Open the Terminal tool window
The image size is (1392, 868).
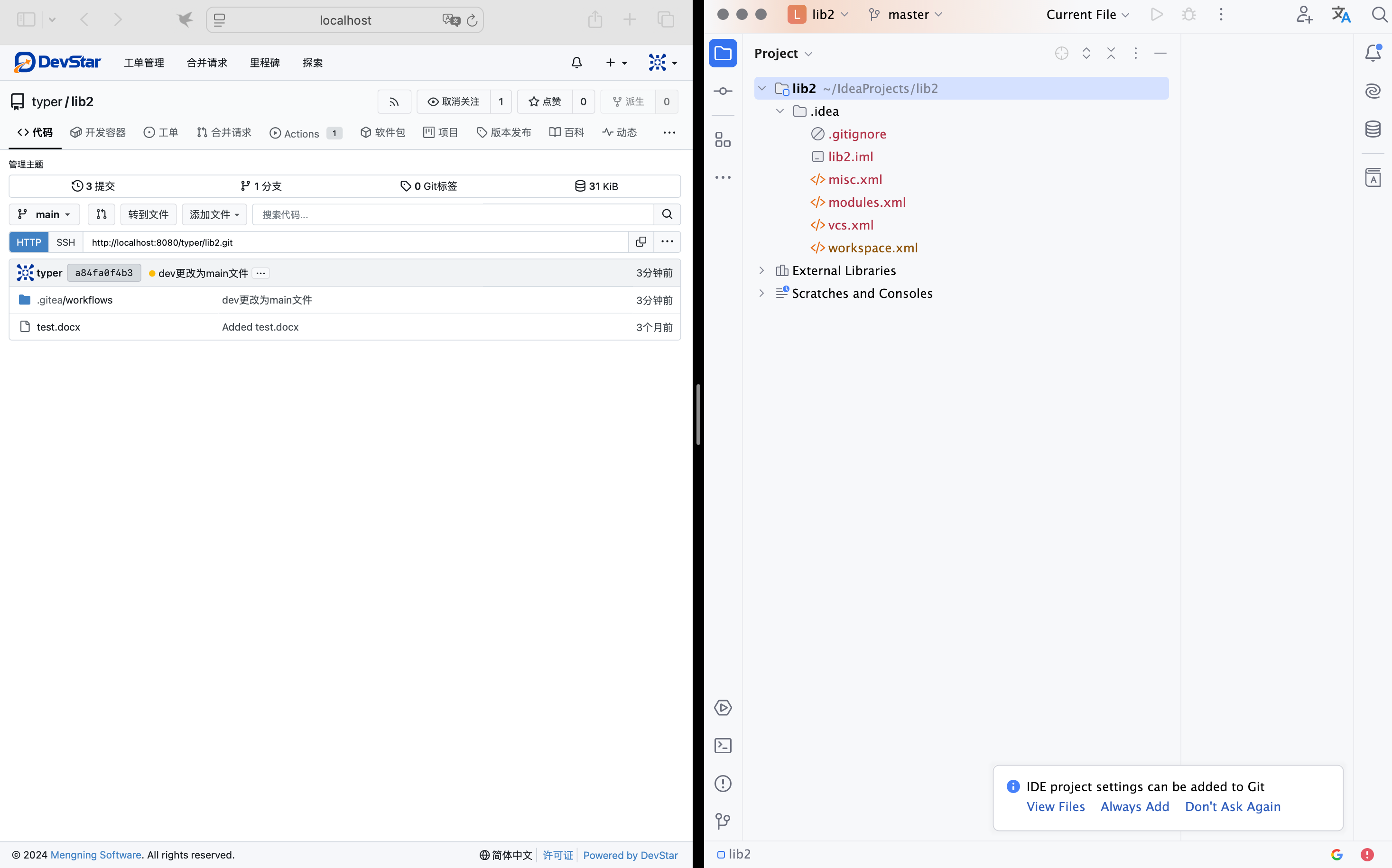coord(723,745)
